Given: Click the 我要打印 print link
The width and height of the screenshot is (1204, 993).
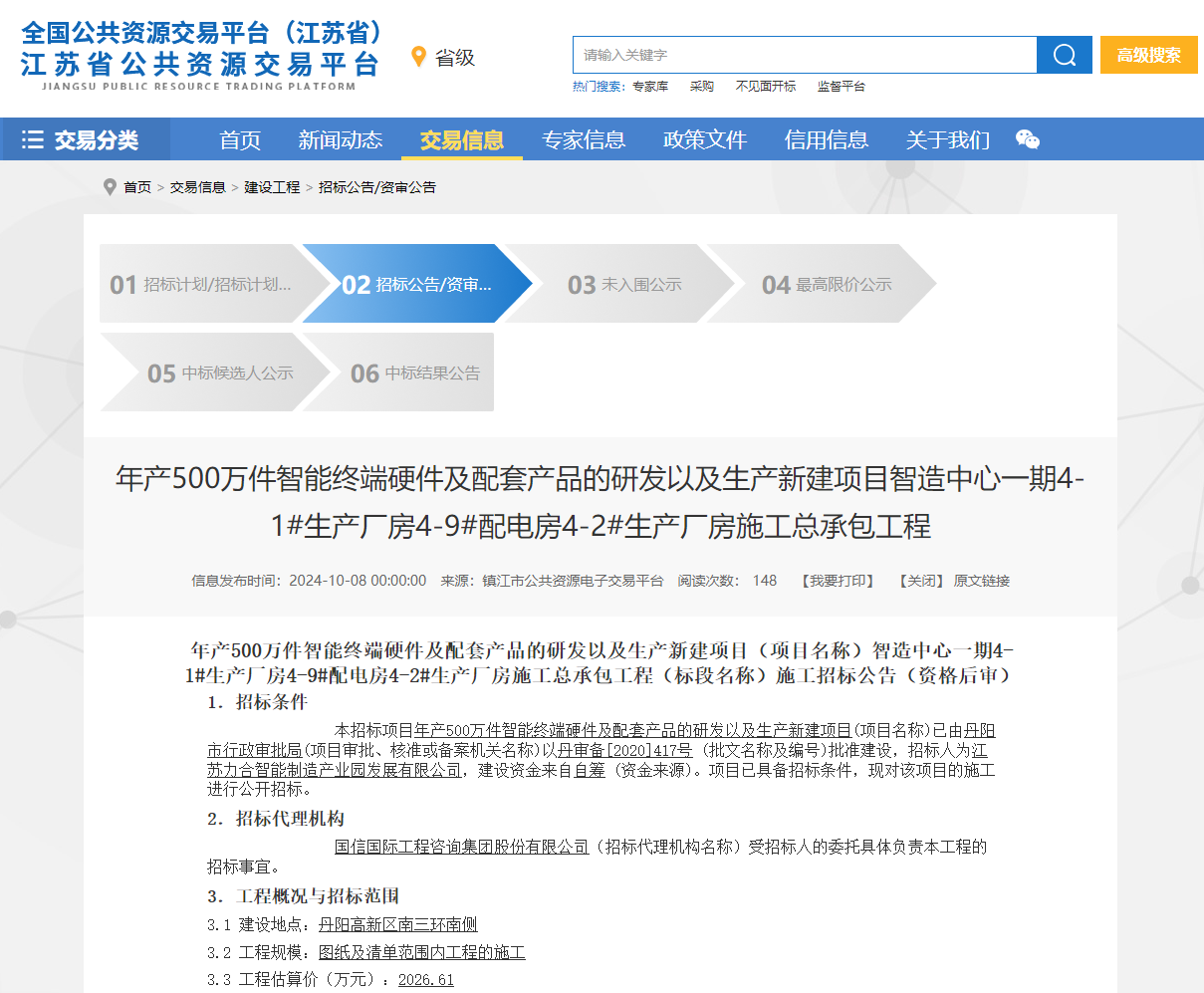Looking at the screenshot, I should [838, 581].
